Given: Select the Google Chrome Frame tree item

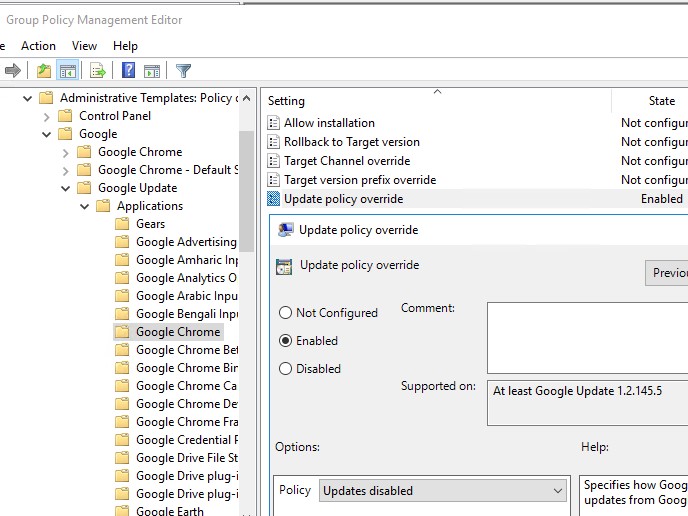Looking at the screenshot, I should tap(187, 422).
